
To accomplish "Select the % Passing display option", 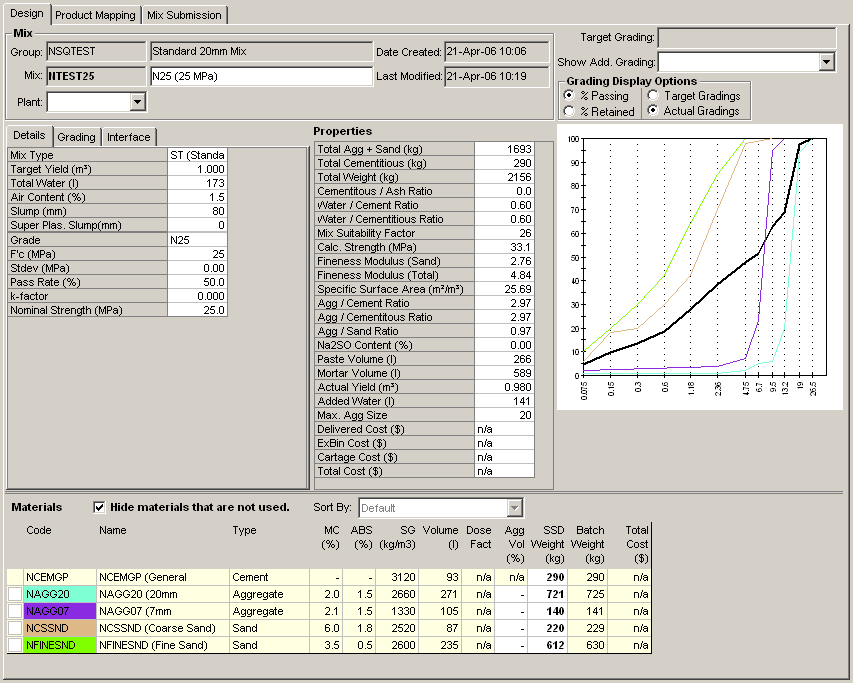I will pyautogui.click(x=569, y=96).
